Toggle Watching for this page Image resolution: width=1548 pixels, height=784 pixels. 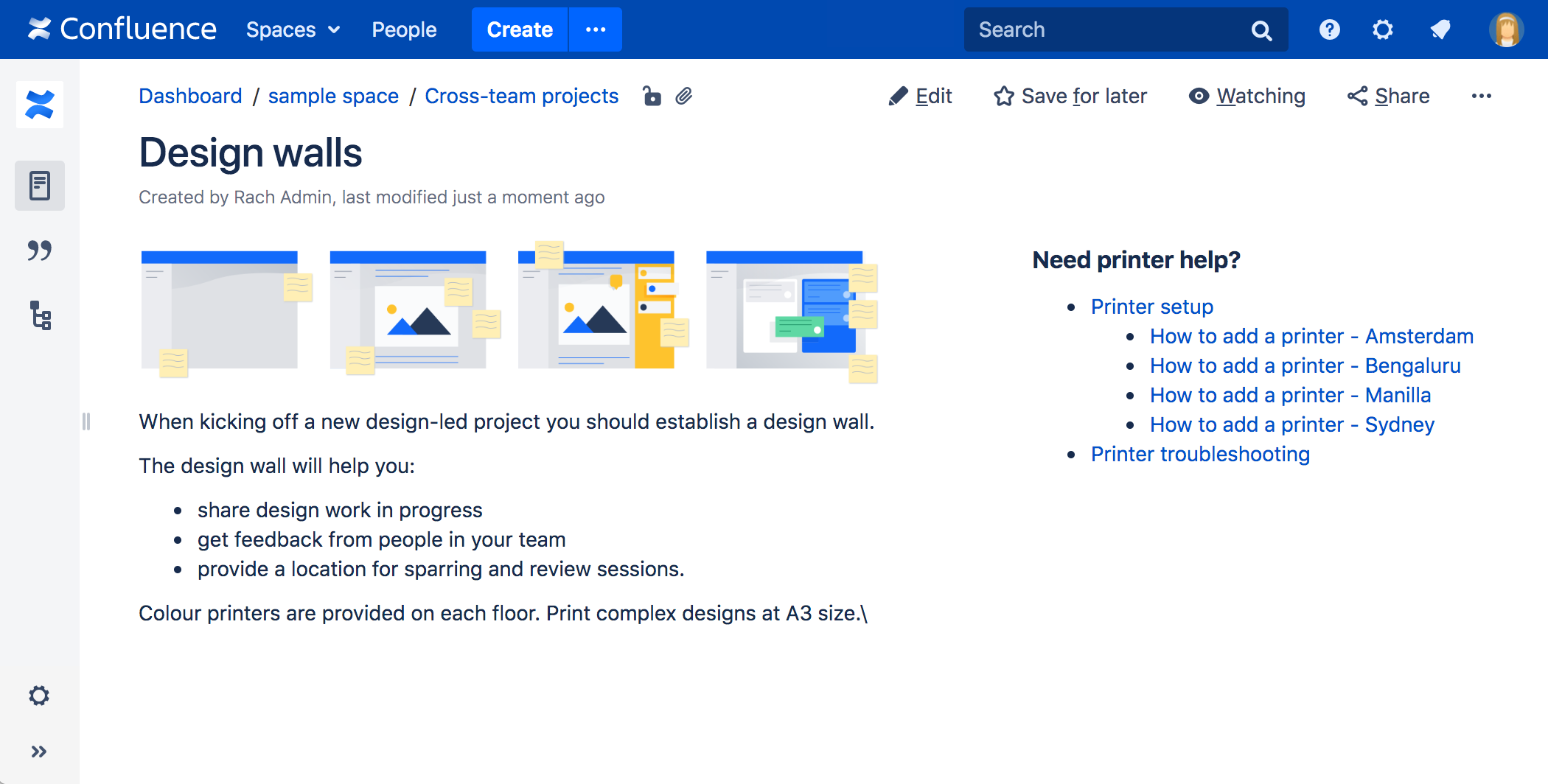[x=1247, y=97]
